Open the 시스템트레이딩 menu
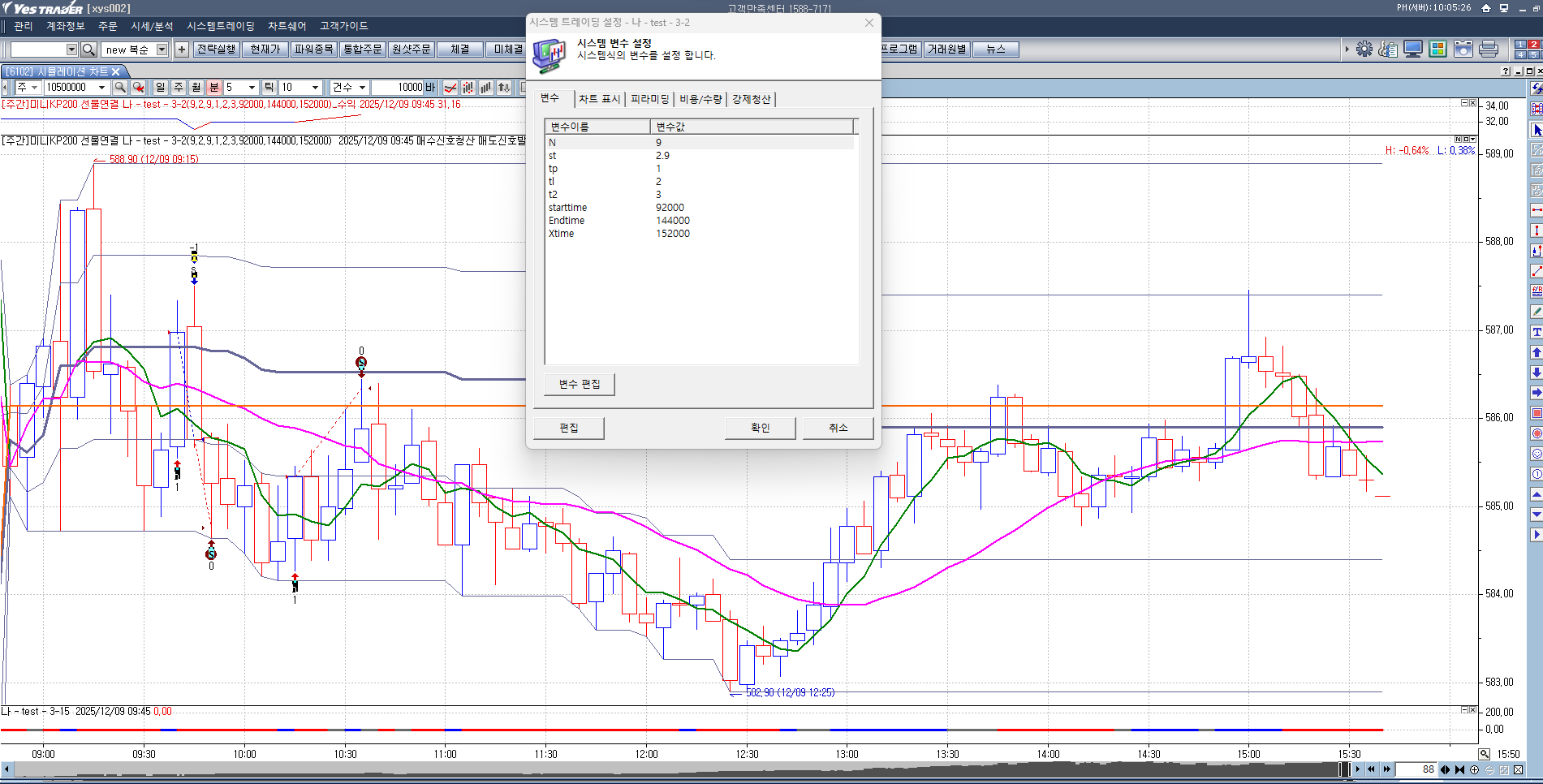This screenshot has width=1543, height=784. pyautogui.click(x=220, y=26)
